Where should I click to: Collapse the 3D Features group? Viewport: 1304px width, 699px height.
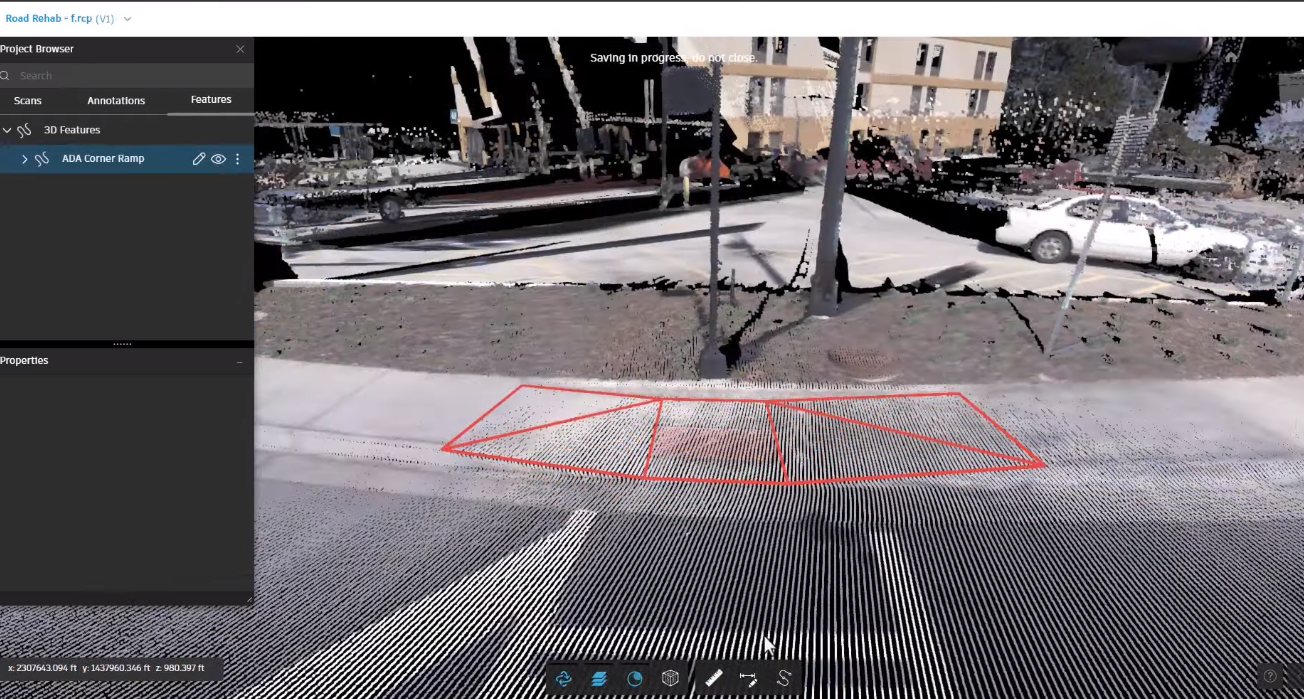(x=7, y=130)
